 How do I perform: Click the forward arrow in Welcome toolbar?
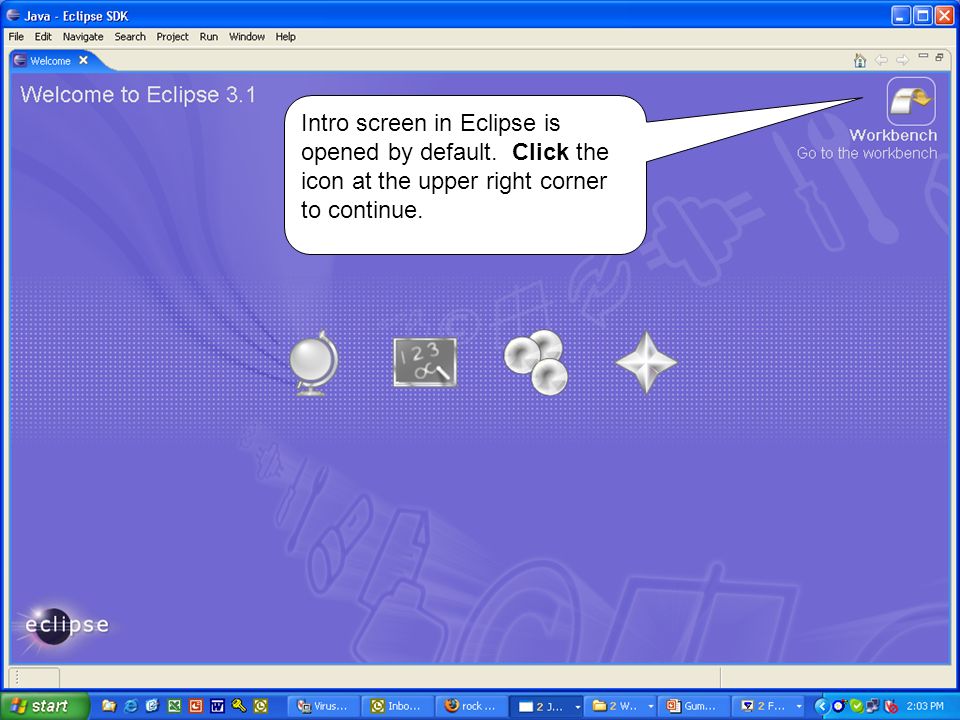[x=902, y=60]
